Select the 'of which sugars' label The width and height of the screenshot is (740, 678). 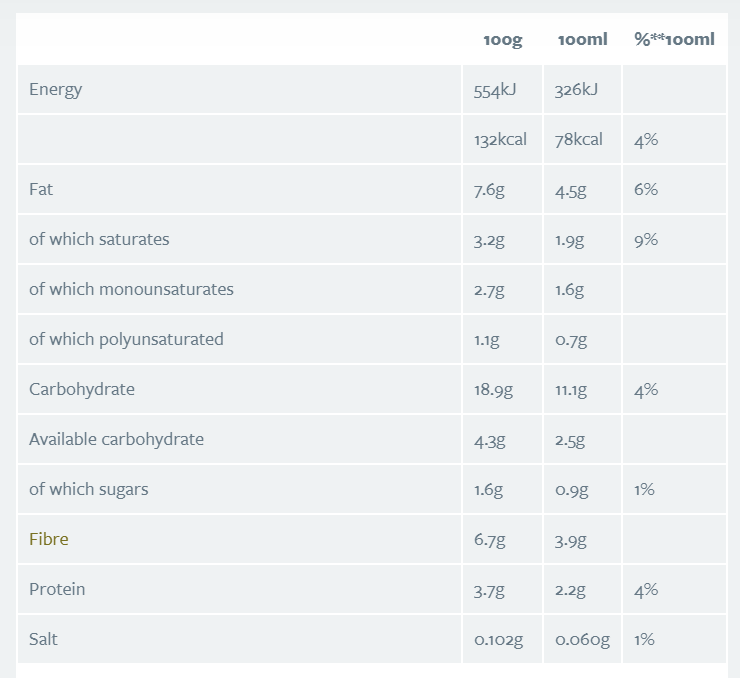pyautogui.click(x=89, y=489)
